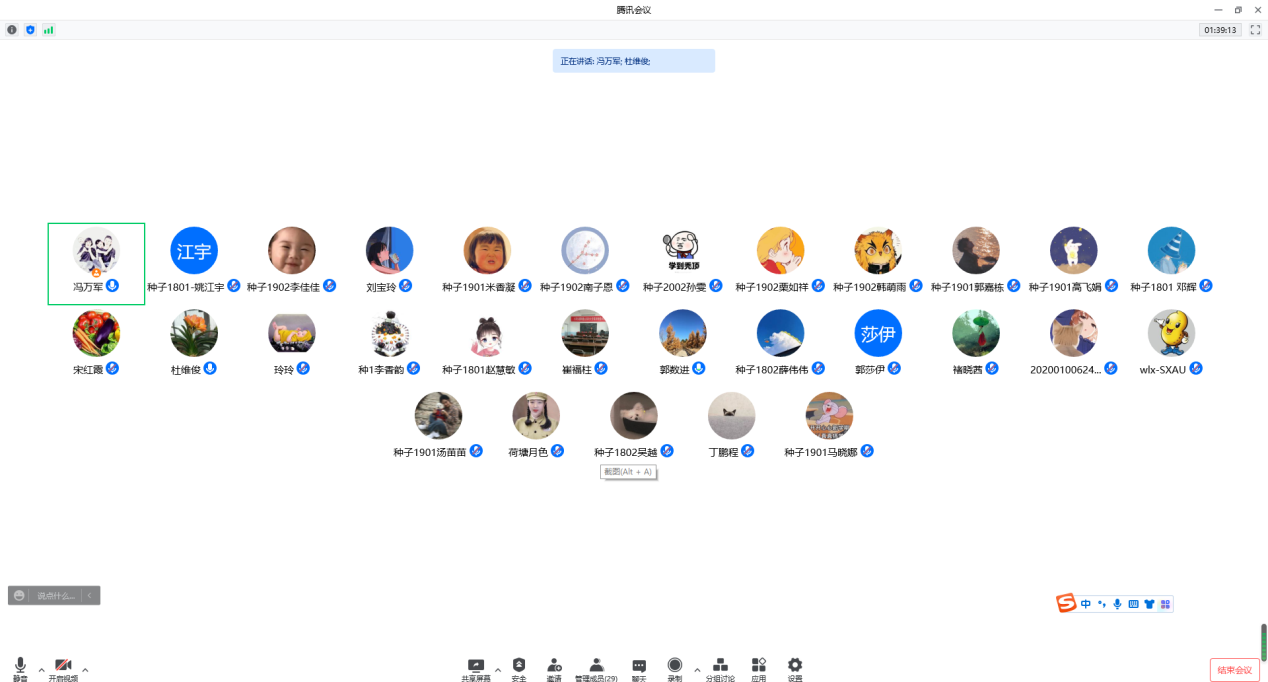Expand video options arrow beside 开启视频
The image size is (1268, 682).
(x=85, y=669)
